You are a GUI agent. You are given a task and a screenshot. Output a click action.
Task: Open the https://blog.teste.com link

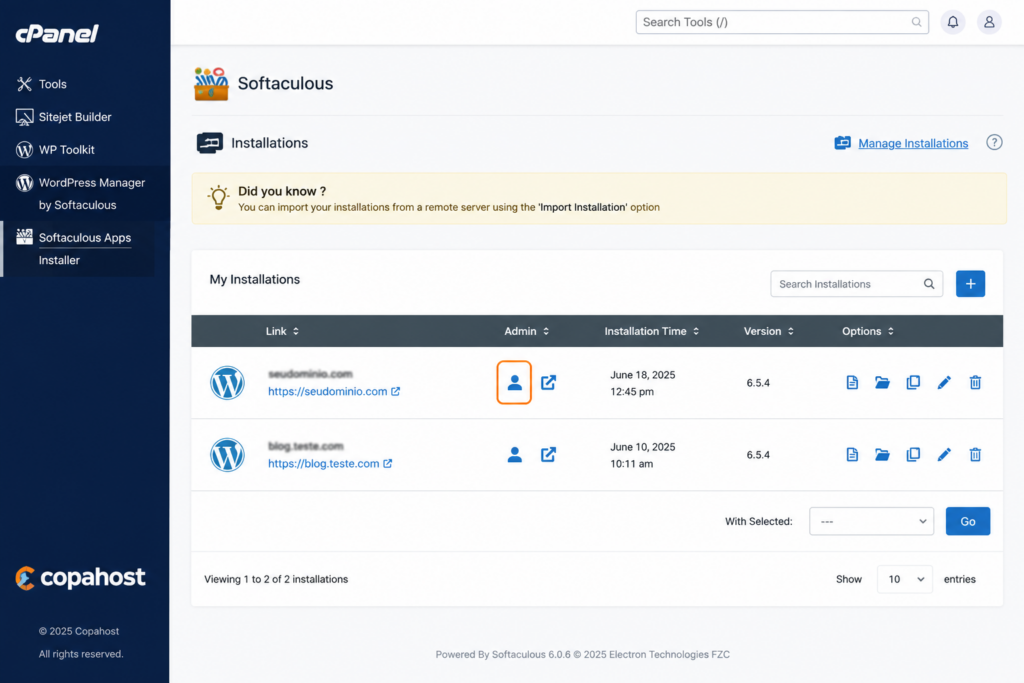point(330,463)
